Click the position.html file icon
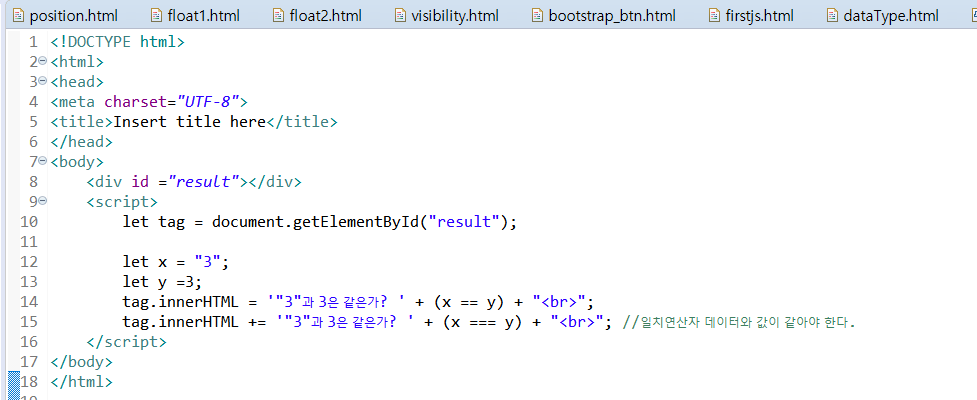The image size is (977, 400). coord(19,16)
